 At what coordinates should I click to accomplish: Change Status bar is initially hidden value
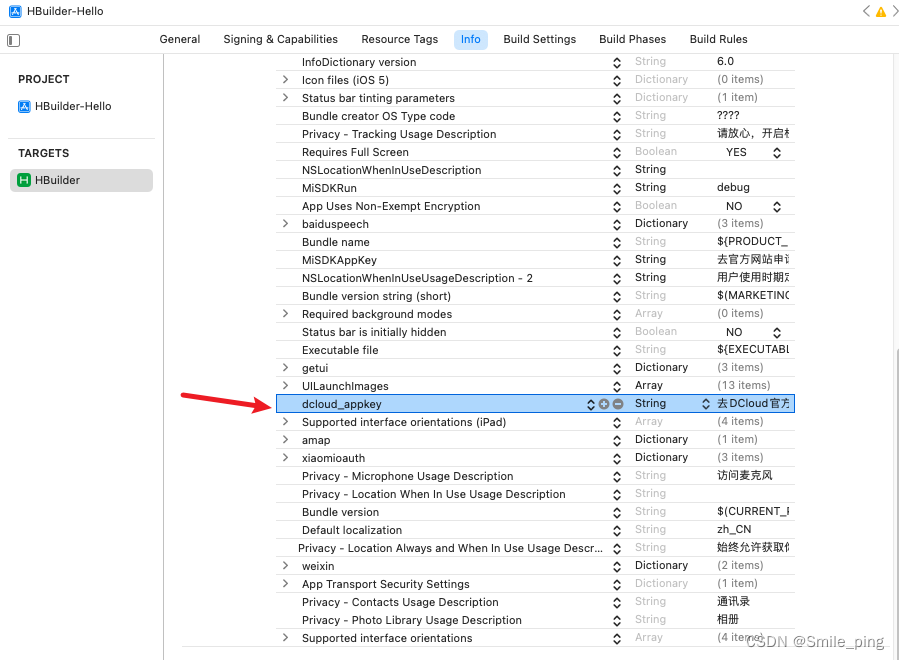[x=777, y=333]
